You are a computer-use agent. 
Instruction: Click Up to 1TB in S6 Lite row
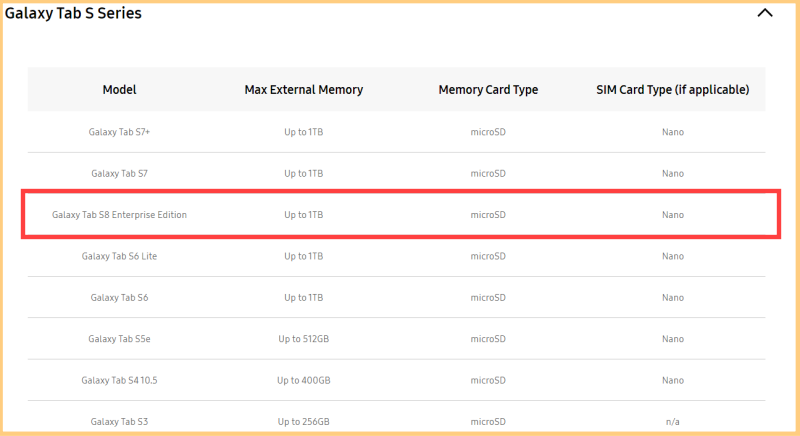pos(304,256)
